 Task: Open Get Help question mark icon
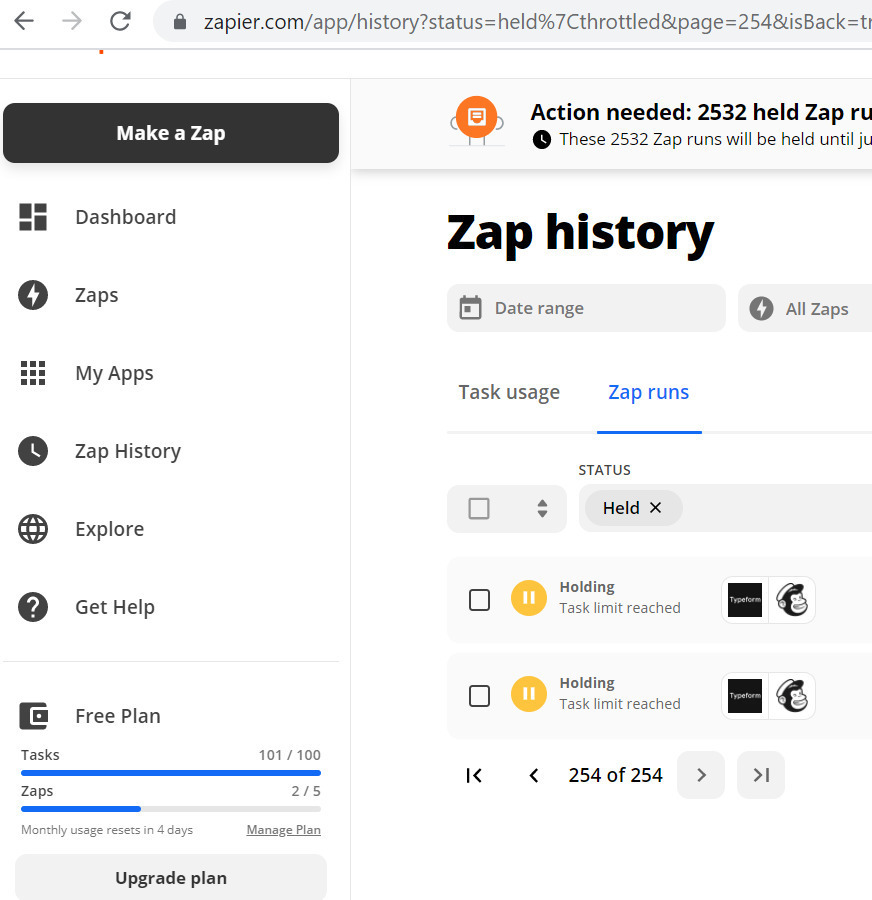coord(33,607)
